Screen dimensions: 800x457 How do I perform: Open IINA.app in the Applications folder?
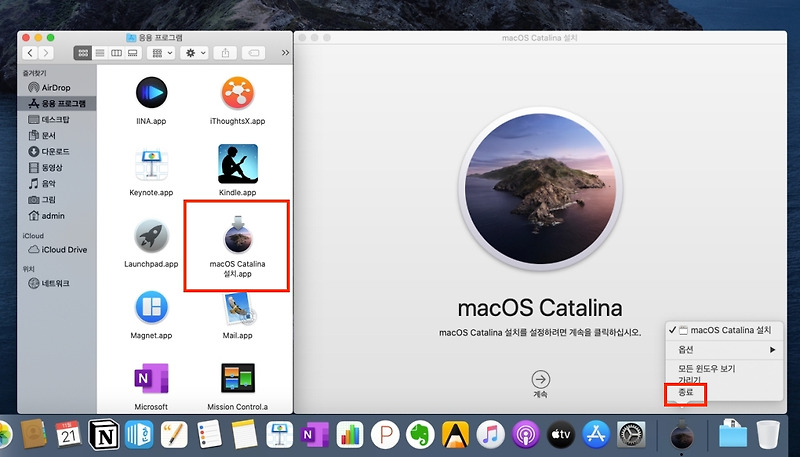pyautogui.click(x=152, y=93)
